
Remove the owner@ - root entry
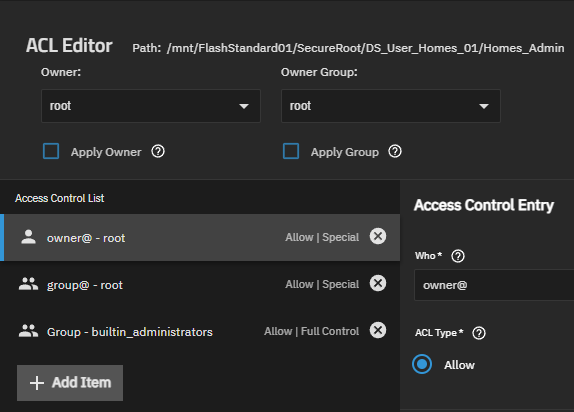coord(378,236)
